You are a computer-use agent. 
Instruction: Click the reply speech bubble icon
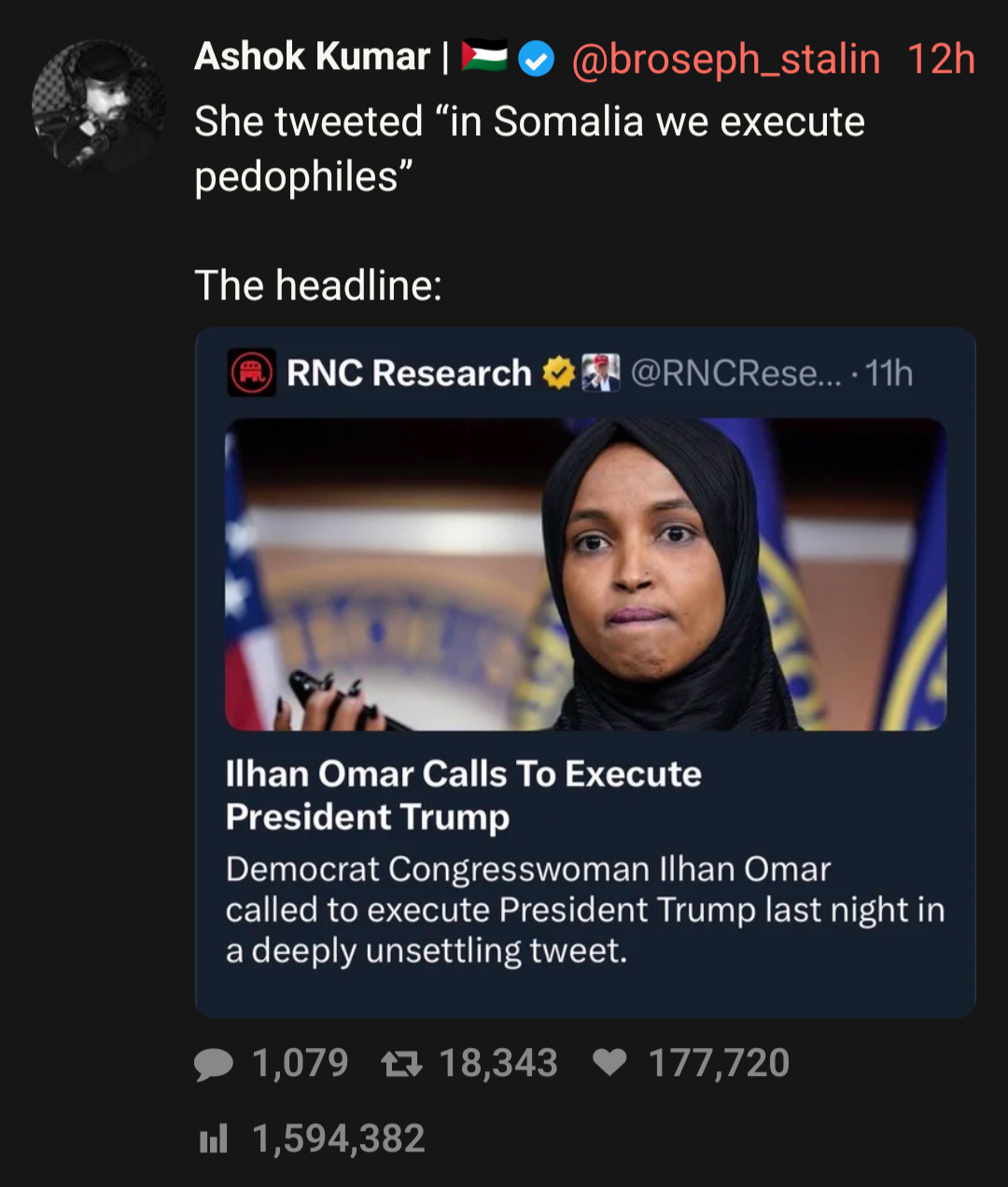(214, 1064)
